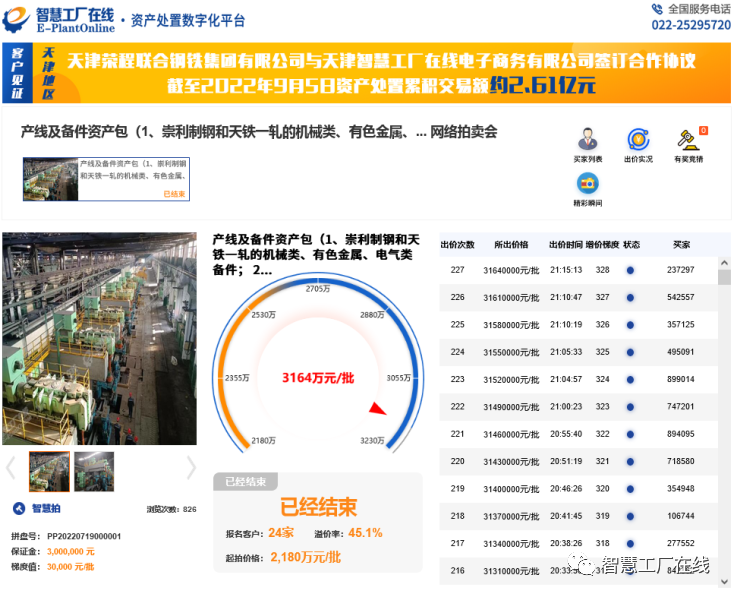Click the 所出价格 column header
Image resolution: width=733 pixels, height=597 pixels.
tap(510, 245)
